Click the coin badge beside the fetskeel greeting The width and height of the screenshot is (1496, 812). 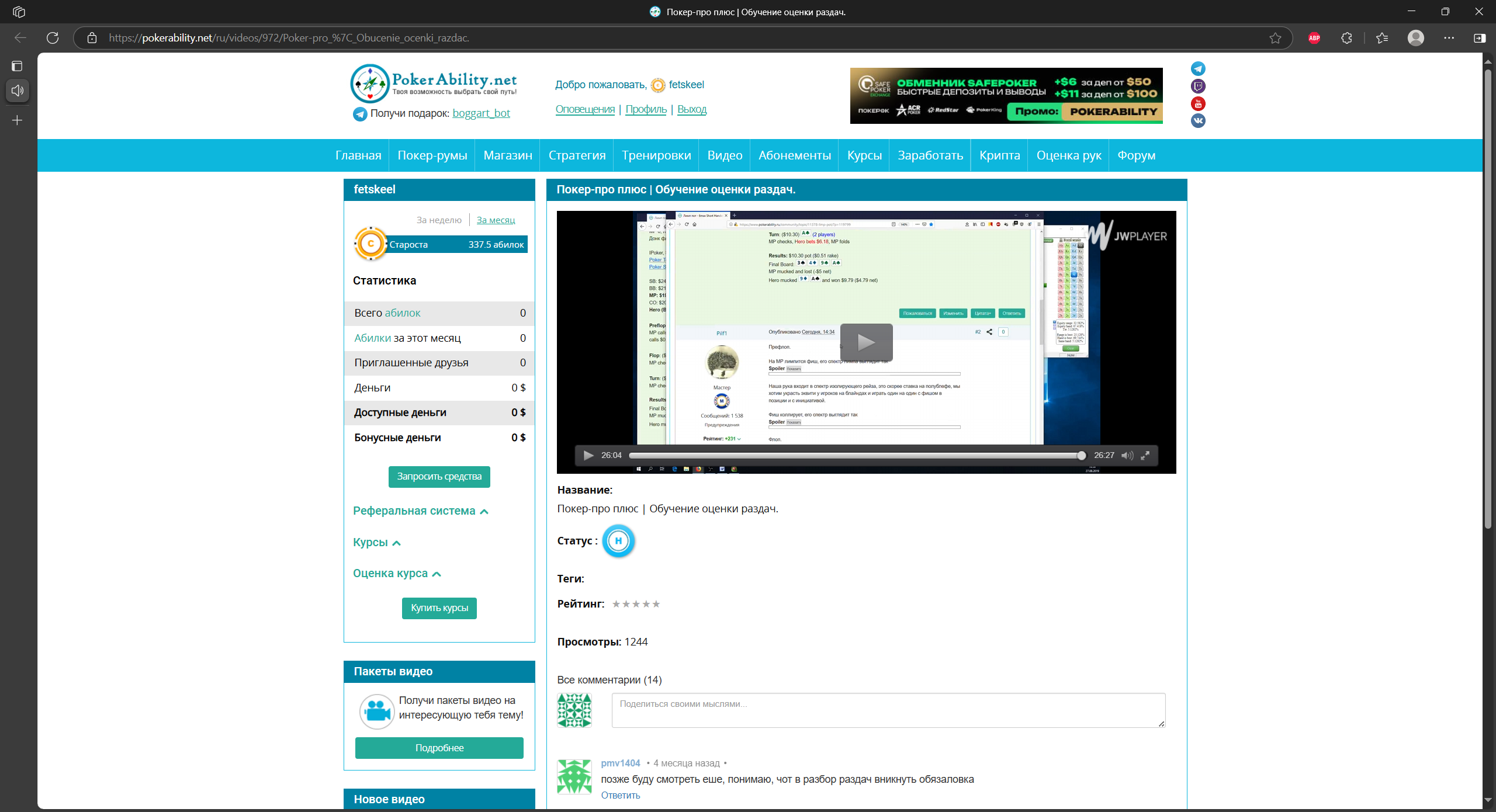pyautogui.click(x=658, y=85)
